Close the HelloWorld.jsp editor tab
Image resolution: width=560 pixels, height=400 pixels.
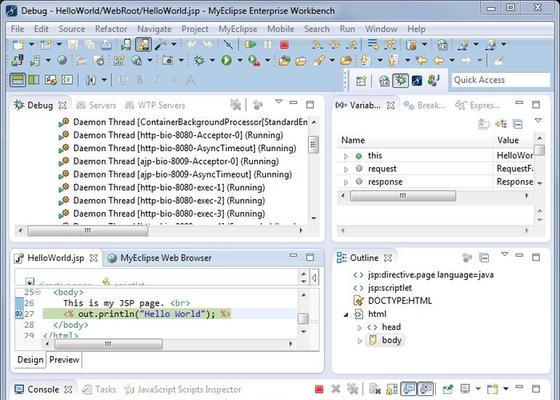94,258
